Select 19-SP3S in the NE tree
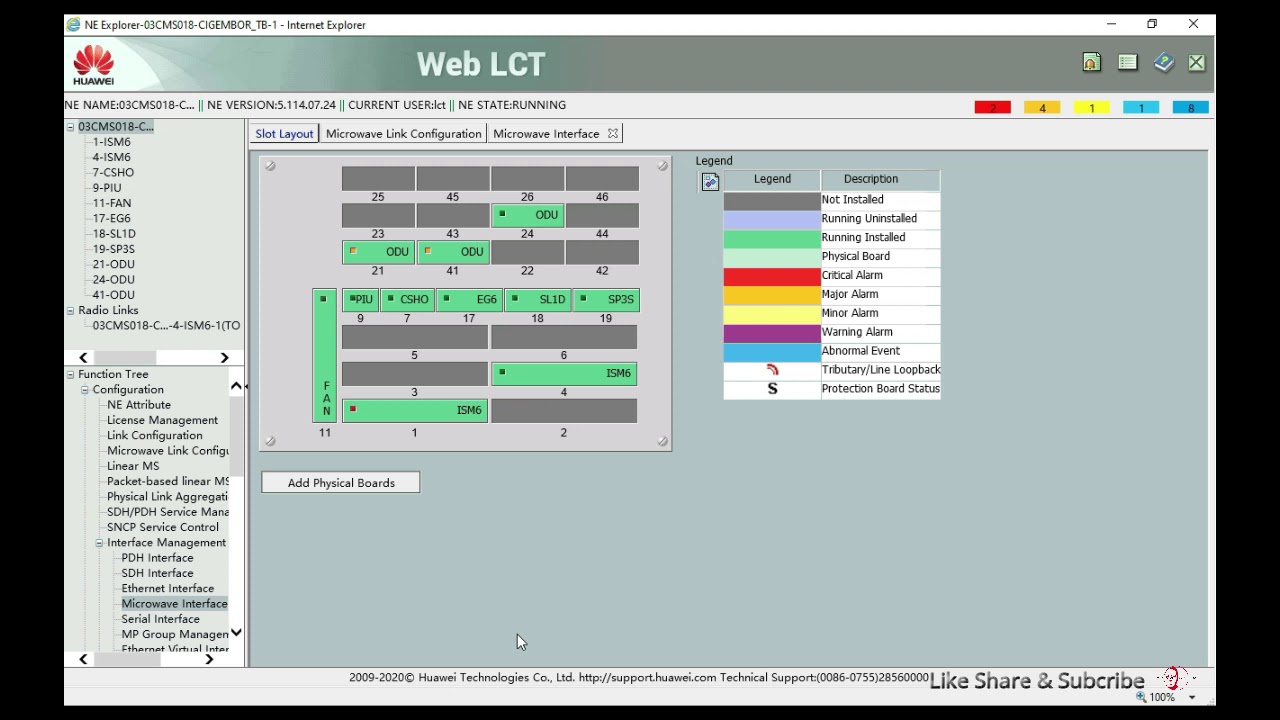The width and height of the screenshot is (1280, 720). (x=113, y=249)
